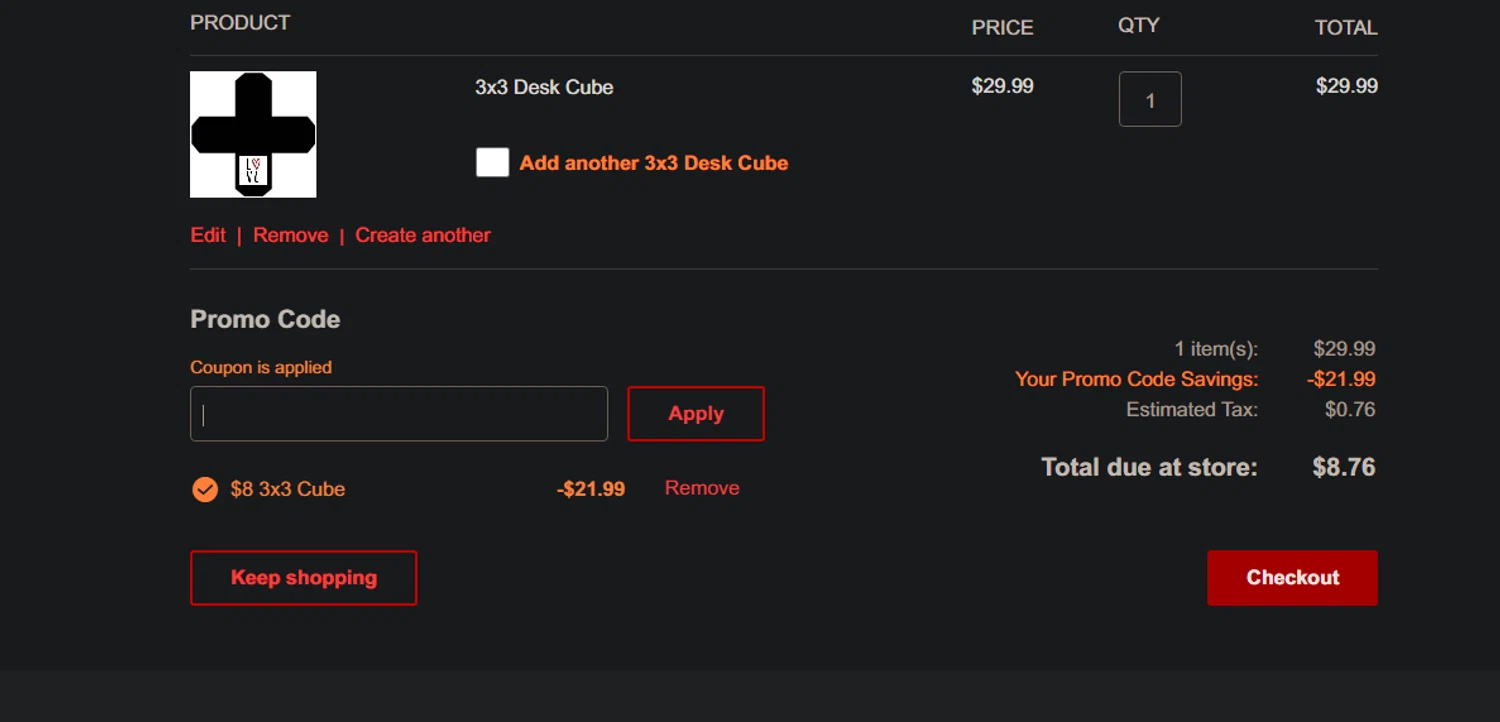Click the $8 3x3 Cube coupon label
This screenshot has width=1500, height=722.
point(288,489)
